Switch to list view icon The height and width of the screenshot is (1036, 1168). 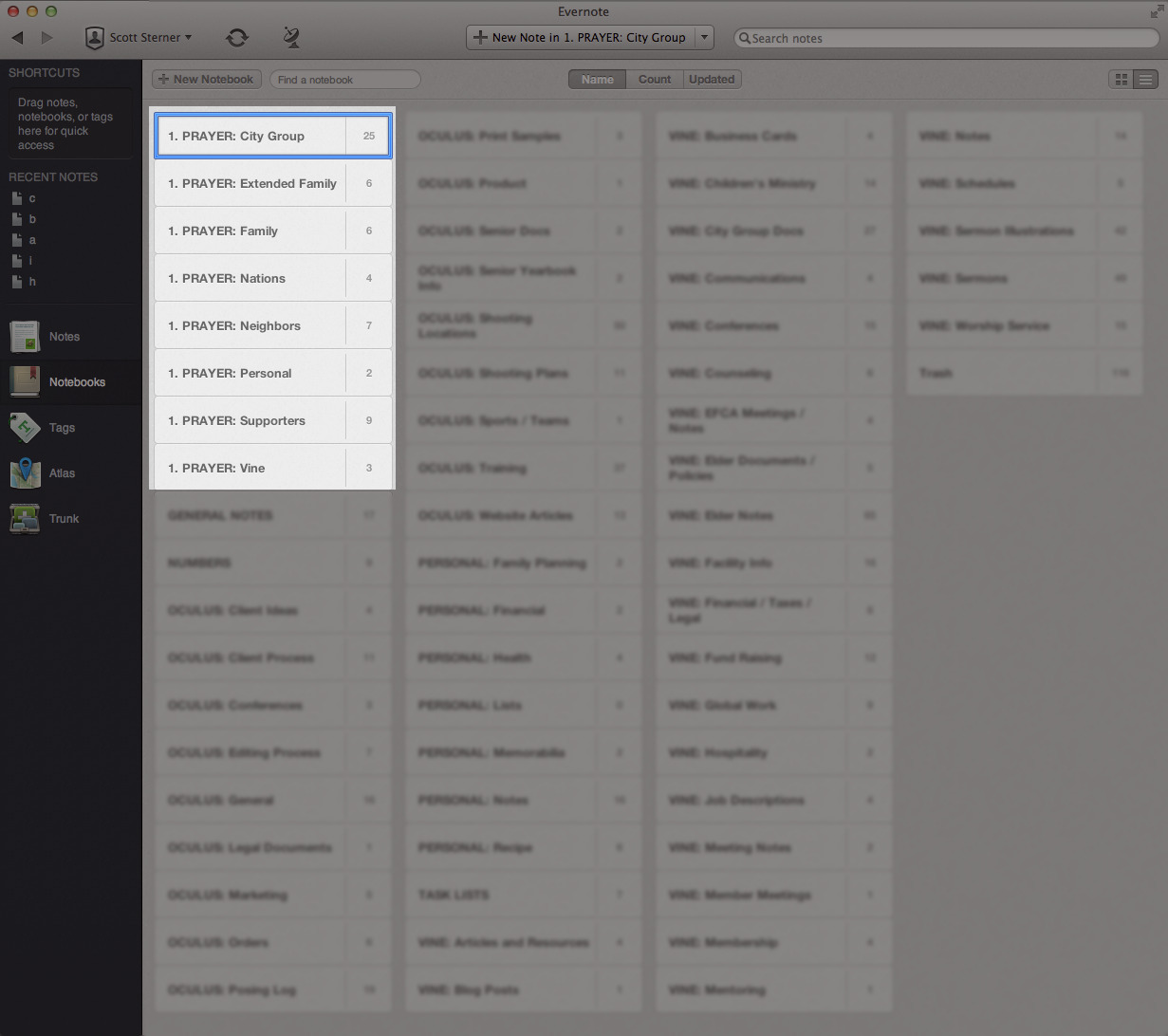click(1146, 80)
